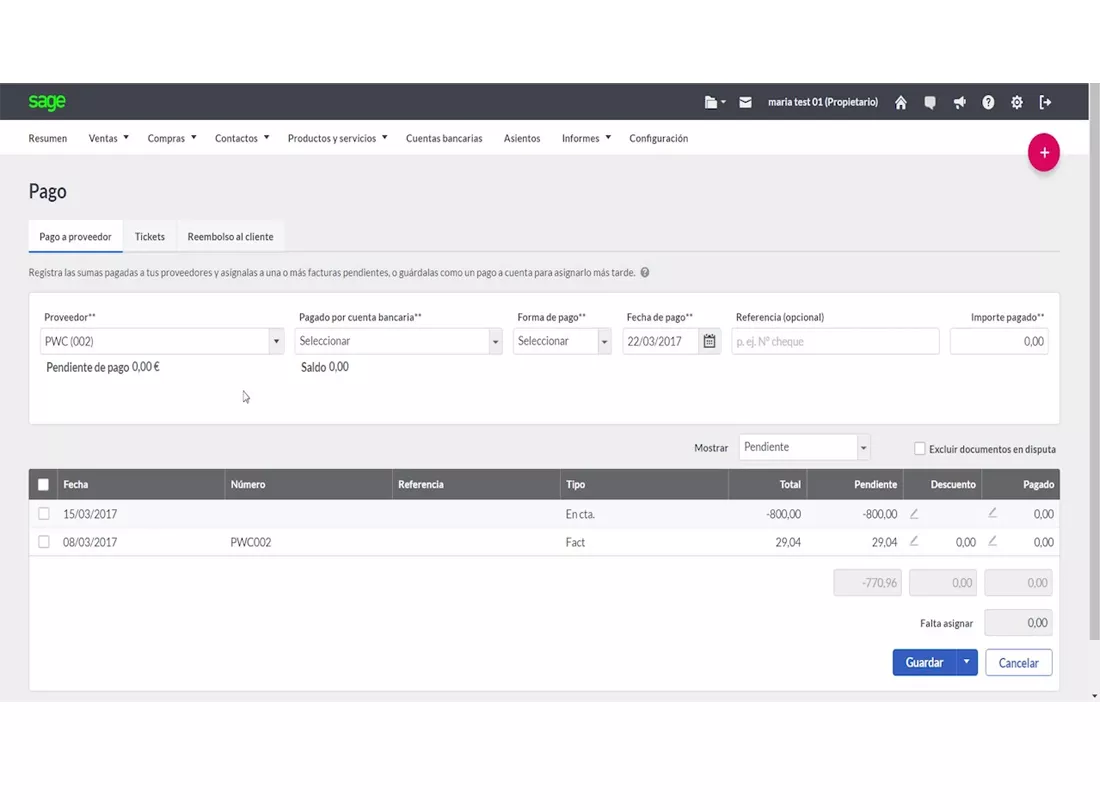1100x810 pixels.
Task: Click the Sage logo
Action: pos(47,102)
